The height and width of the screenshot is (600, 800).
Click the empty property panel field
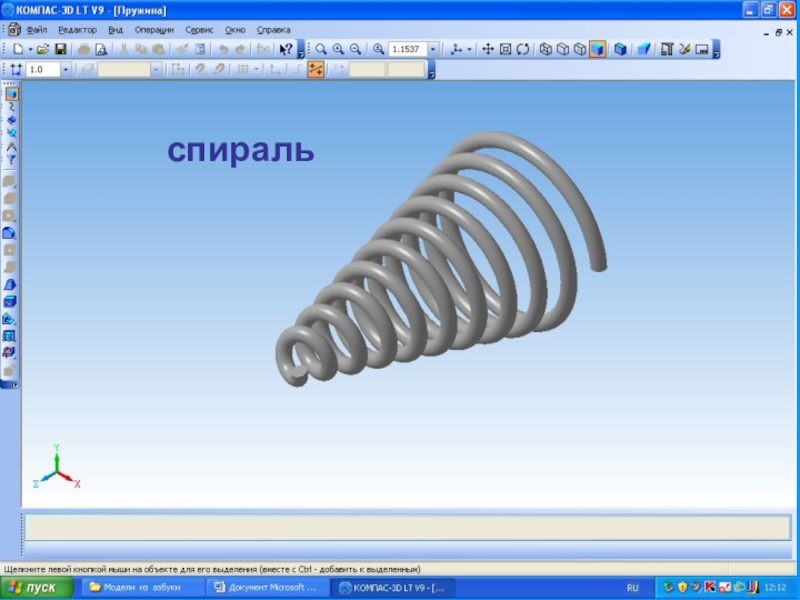coord(408,528)
